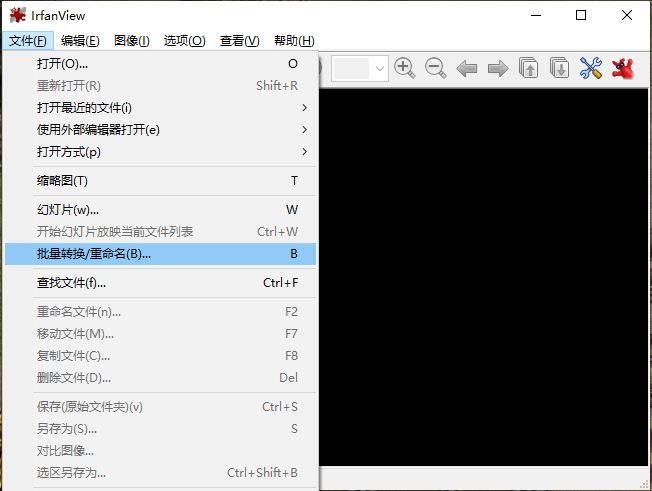The image size is (652, 491).
Task: Click 选区另存为... menu entry
Action: [161, 473]
